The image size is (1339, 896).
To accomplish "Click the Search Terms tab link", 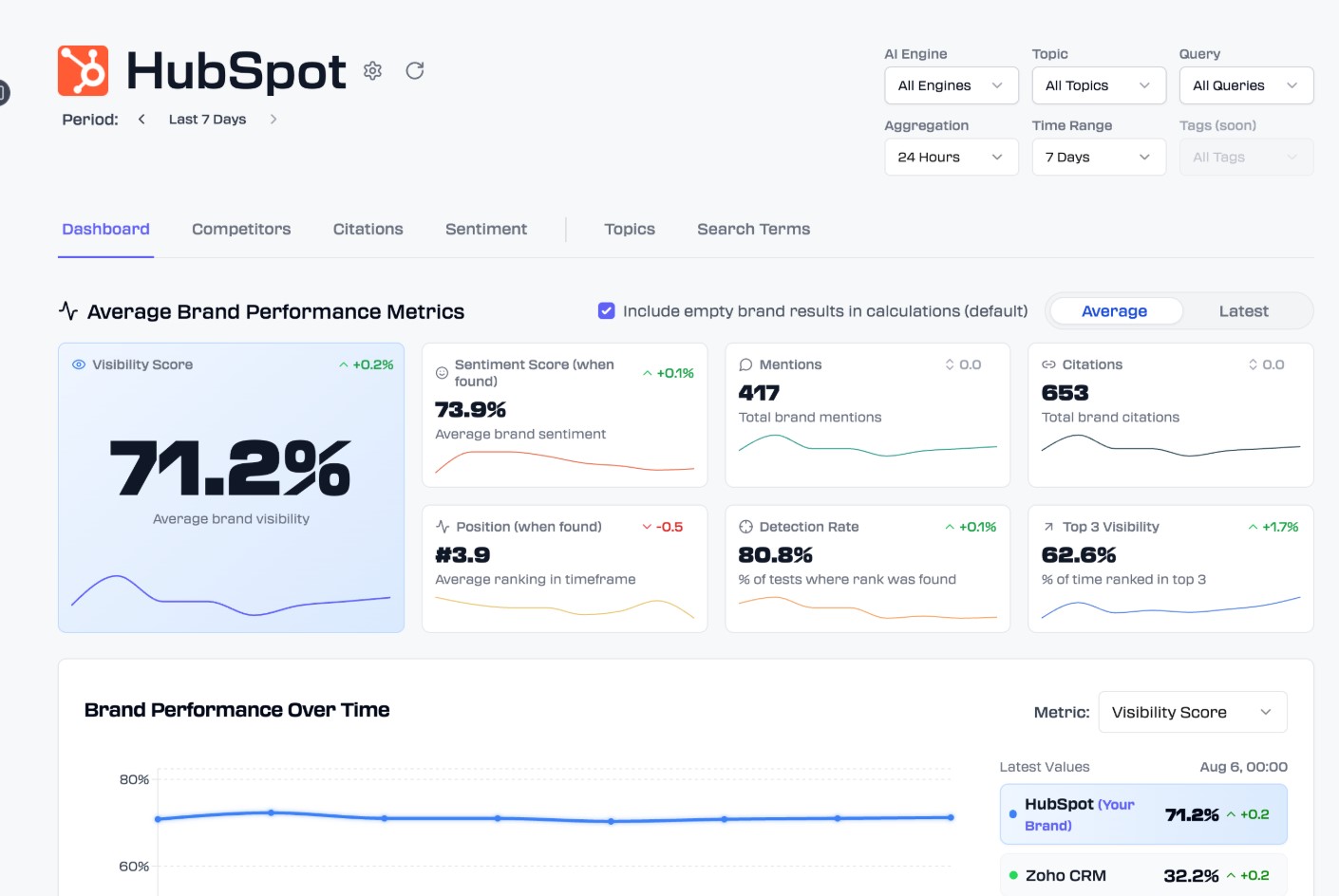I will (753, 230).
